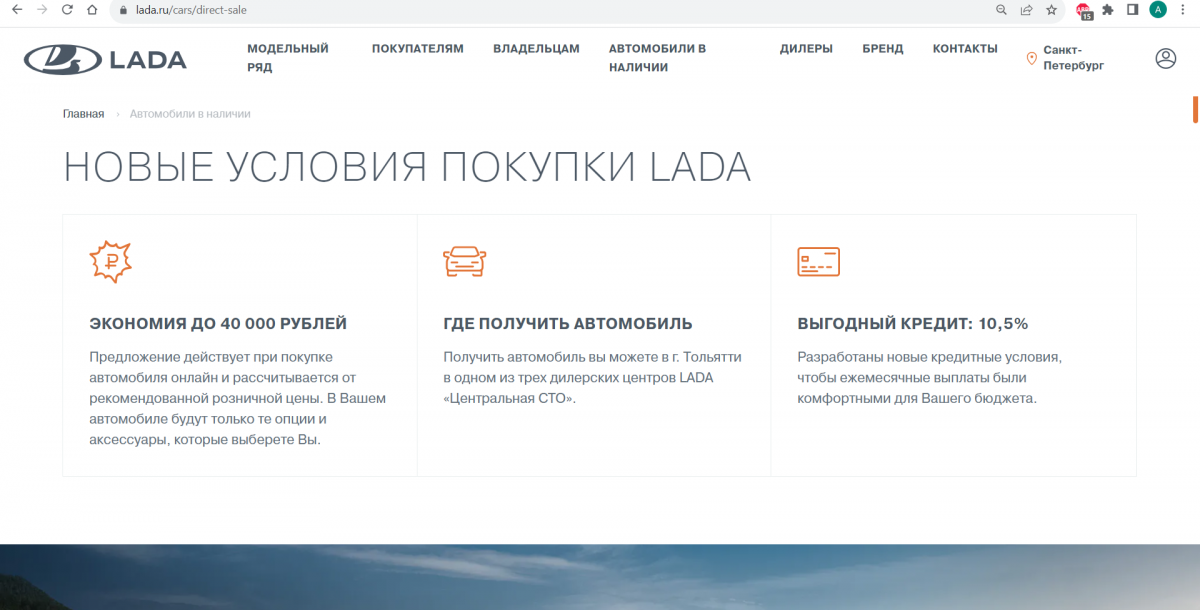
Task: Open the Chrome three-dot menu
Action: 1183,10
